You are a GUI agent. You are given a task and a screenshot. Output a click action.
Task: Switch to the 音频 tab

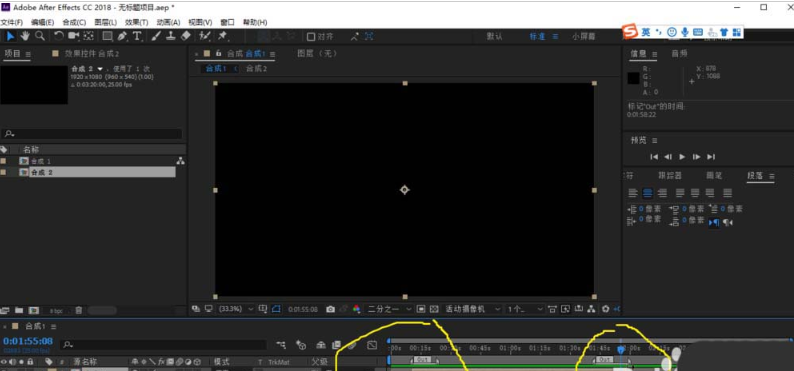680,54
